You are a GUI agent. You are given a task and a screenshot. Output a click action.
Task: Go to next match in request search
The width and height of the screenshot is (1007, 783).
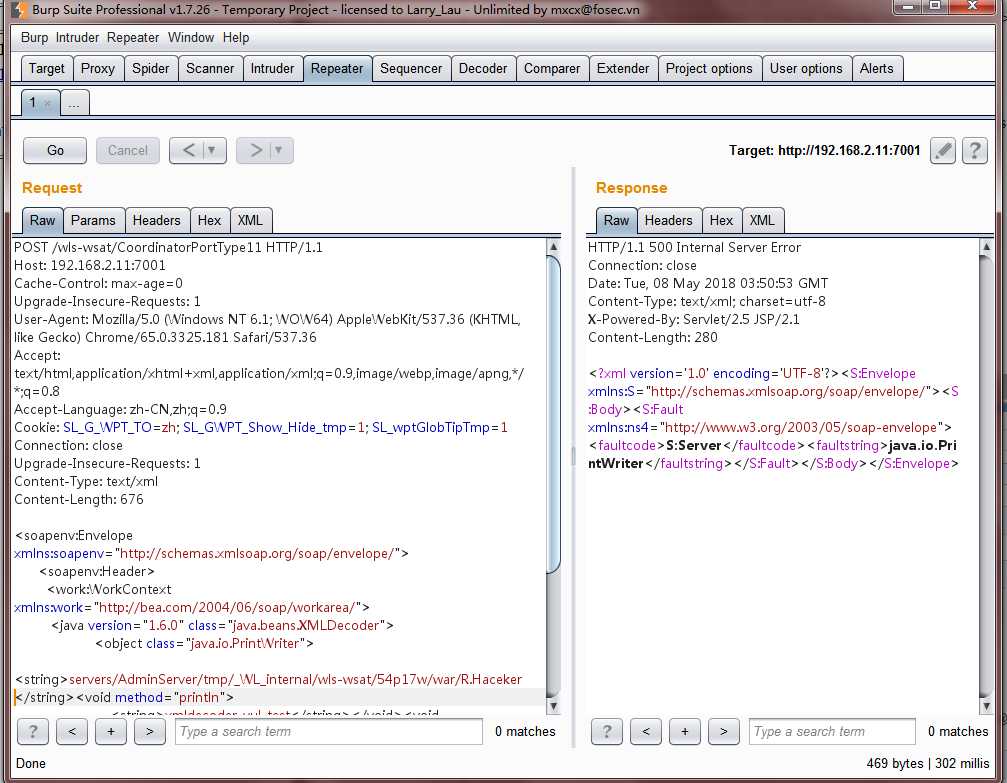point(150,732)
